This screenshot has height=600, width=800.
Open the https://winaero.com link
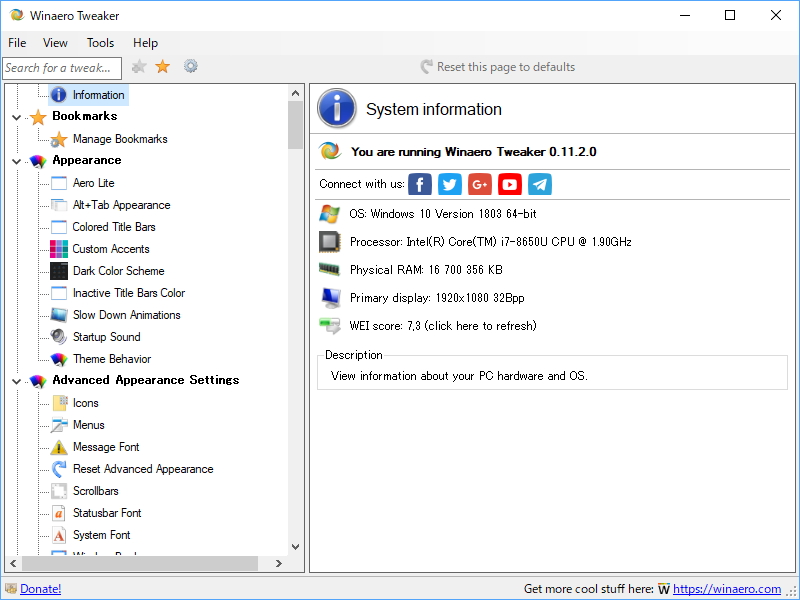[x=730, y=588]
